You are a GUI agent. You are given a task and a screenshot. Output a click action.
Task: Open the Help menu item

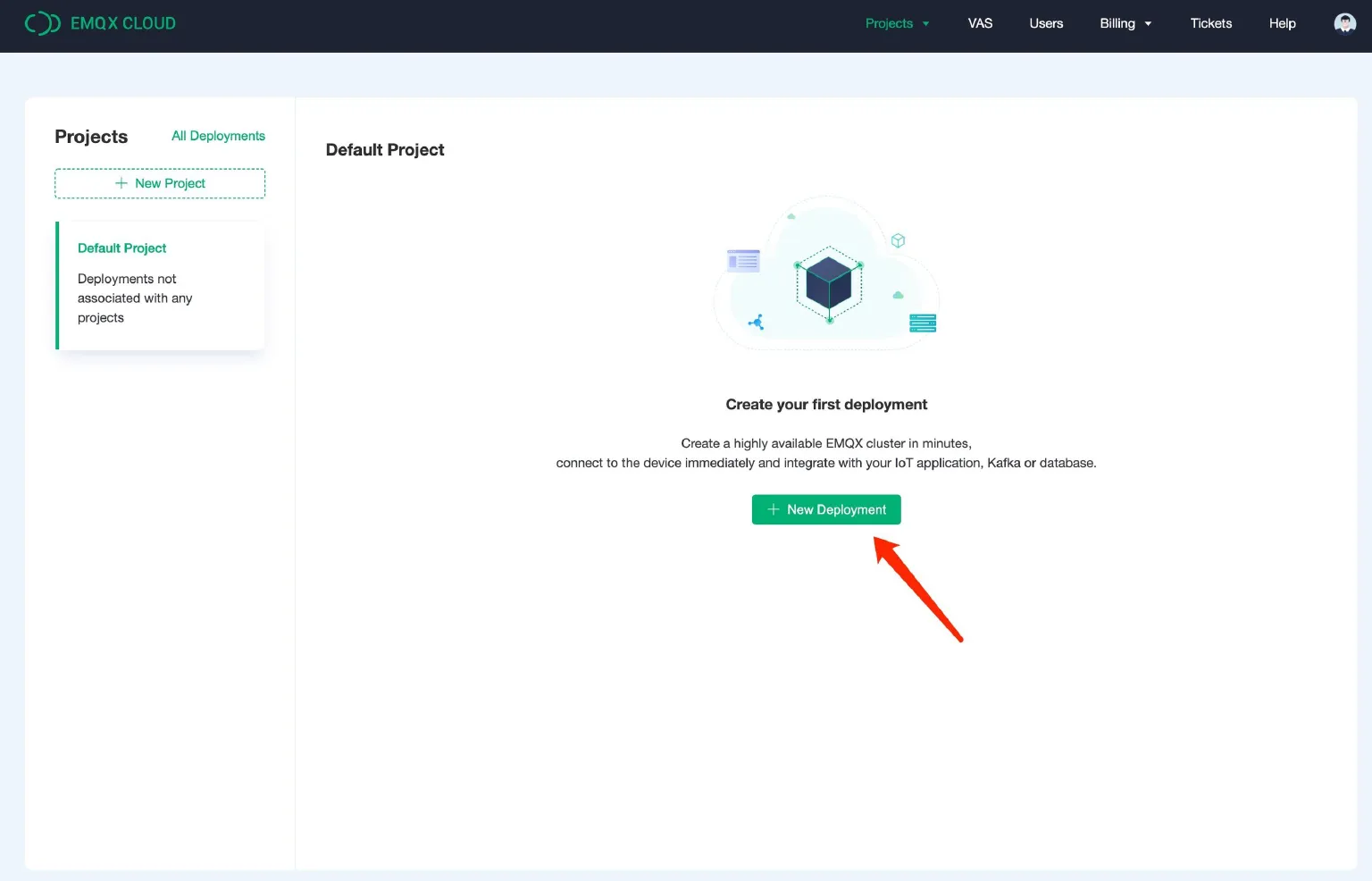(1282, 23)
